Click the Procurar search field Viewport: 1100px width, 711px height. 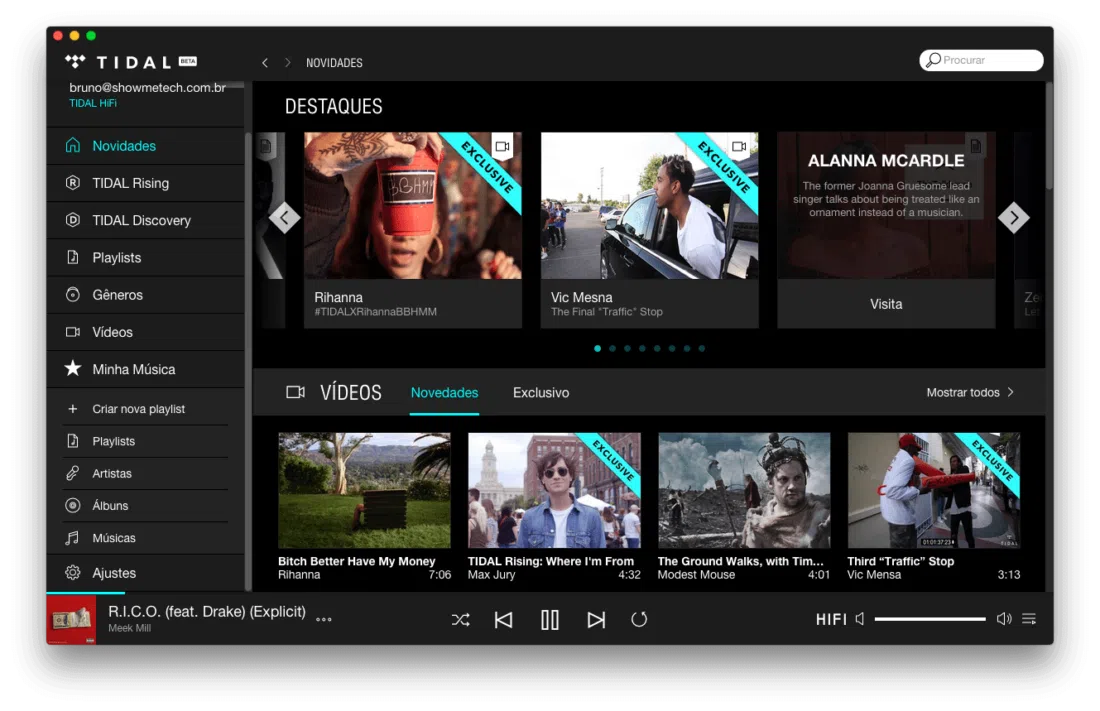[x=981, y=60]
